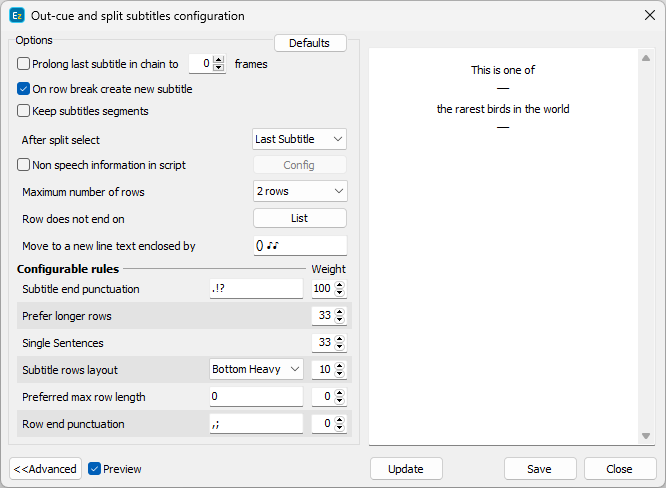Increase the Prefer longer rows weight
666x488 pixels.
tap(340, 312)
